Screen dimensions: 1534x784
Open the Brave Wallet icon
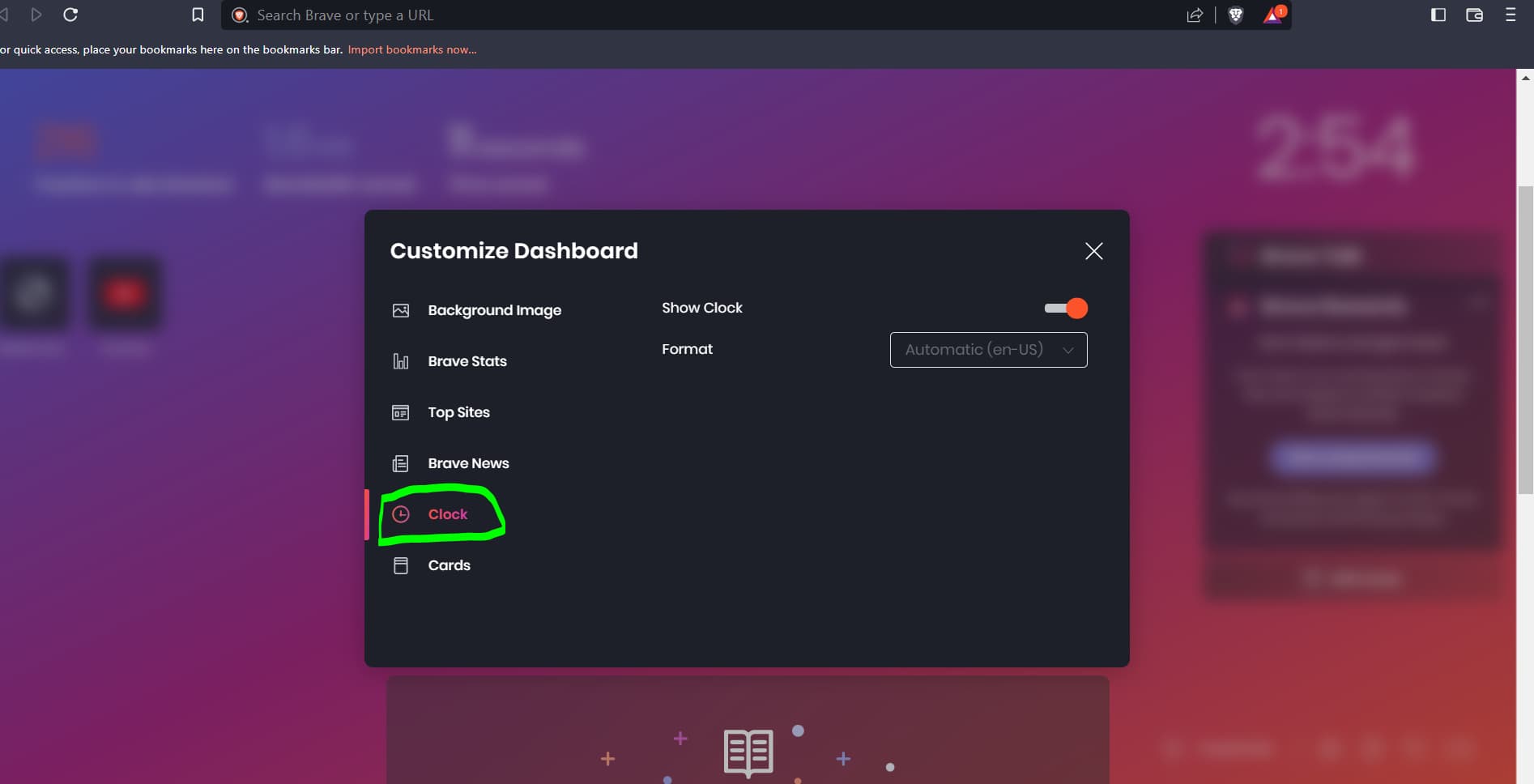pyautogui.click(x=1474, y=15)
